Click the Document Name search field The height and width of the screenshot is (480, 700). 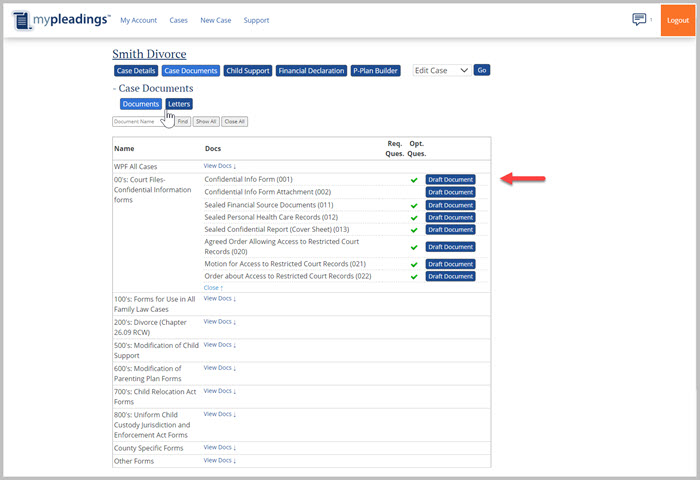(x=142, y=121)
